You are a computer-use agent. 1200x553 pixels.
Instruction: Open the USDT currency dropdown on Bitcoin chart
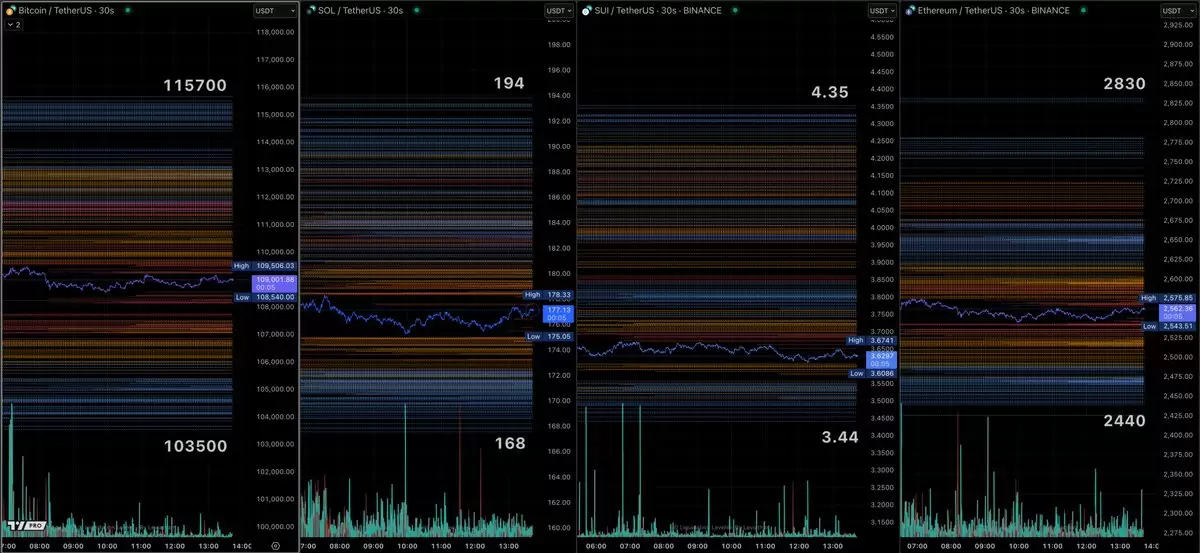click(x=276, y=10)
